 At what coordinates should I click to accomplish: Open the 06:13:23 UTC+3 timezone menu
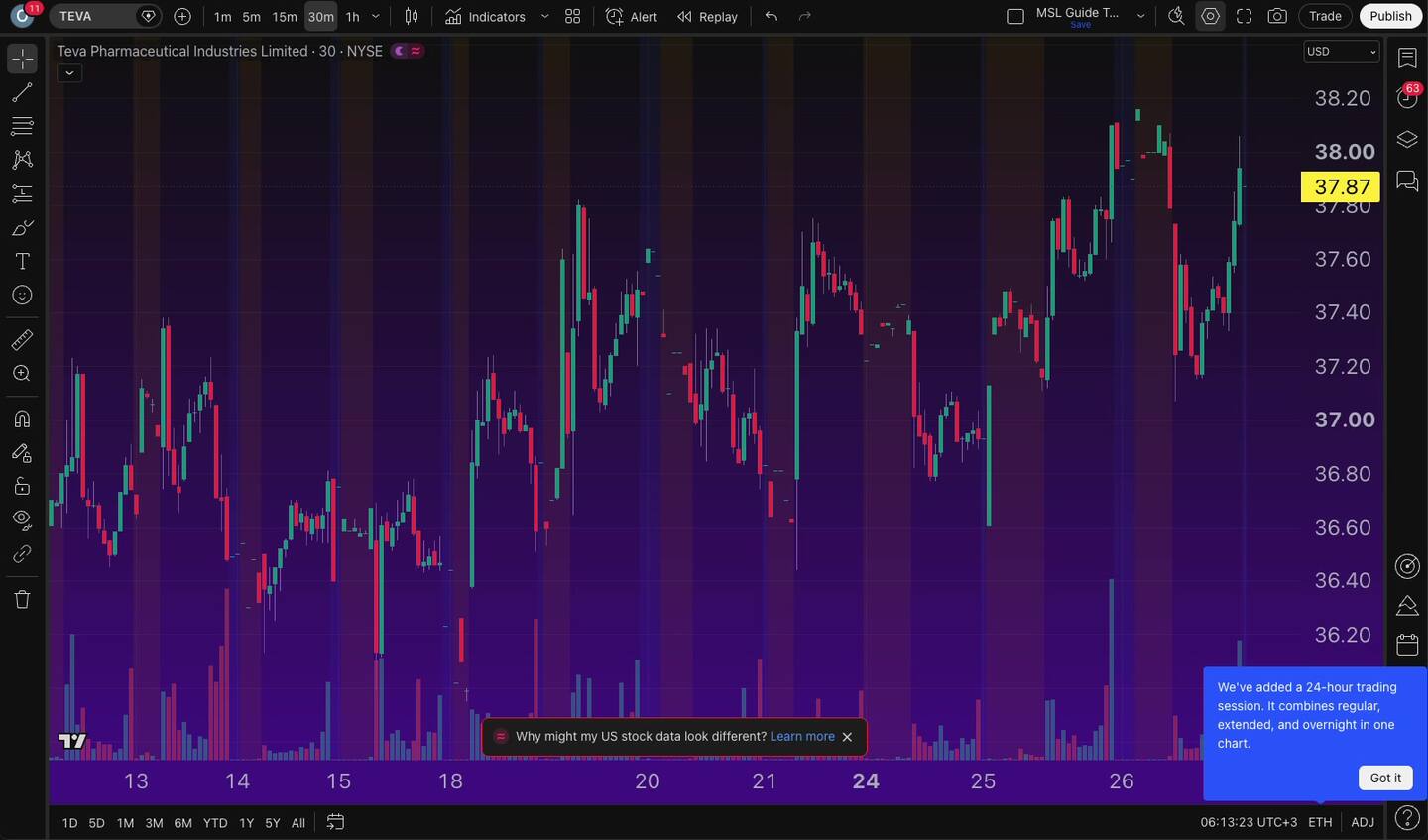tap(1249, 822)
